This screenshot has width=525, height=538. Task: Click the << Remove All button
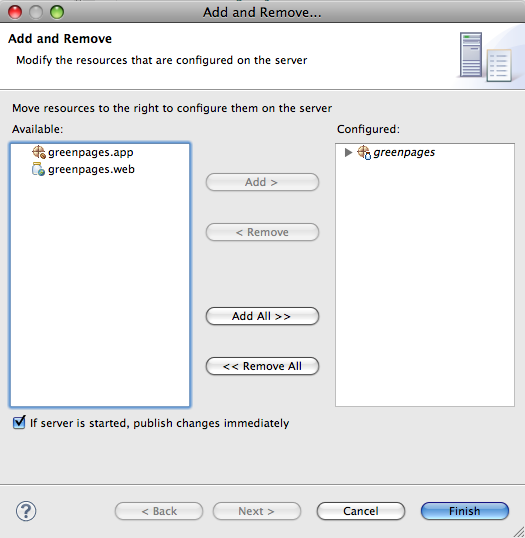tap(262, 366)
